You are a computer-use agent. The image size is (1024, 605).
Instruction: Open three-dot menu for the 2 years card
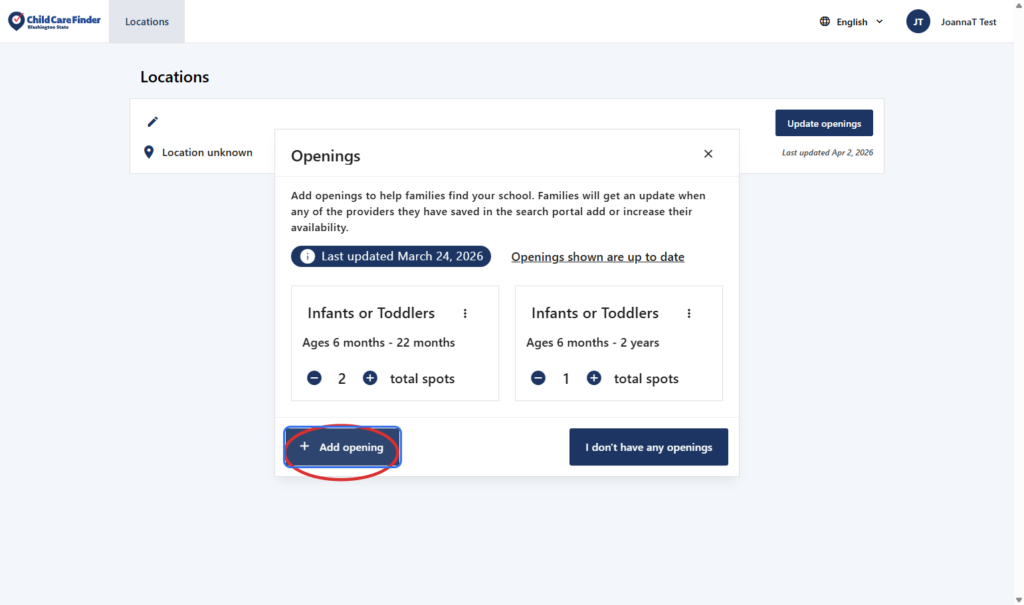689,313
